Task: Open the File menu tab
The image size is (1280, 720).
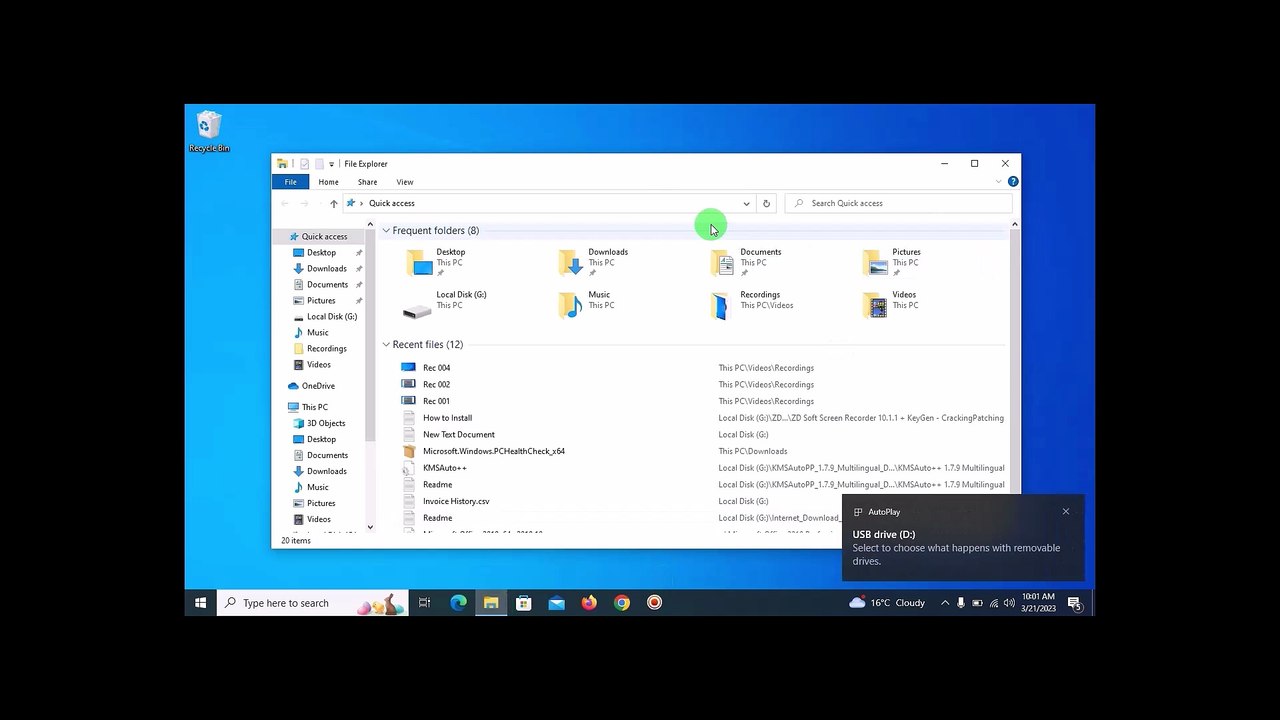Action: (x=290, y=182)
